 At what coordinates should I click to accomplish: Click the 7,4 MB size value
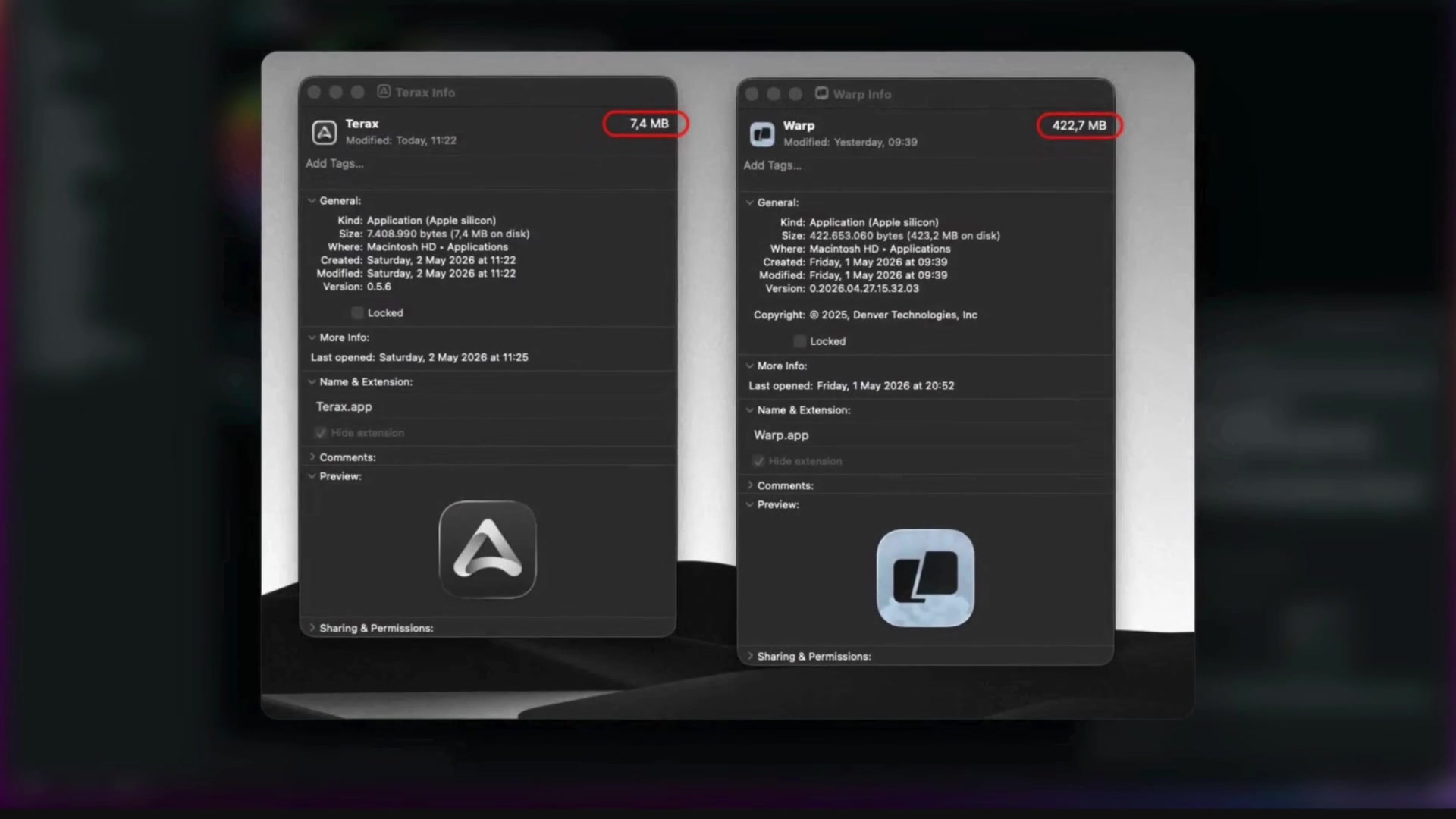coord(649,124)
